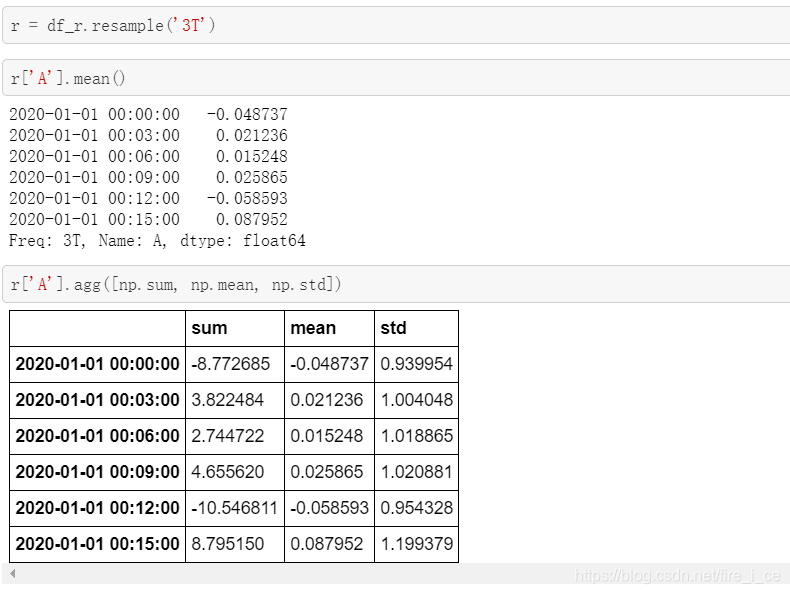
Task: Click plain-text output line 2020-01-01 00:03:00 0.021236
Action: click(x=148, y=136)
